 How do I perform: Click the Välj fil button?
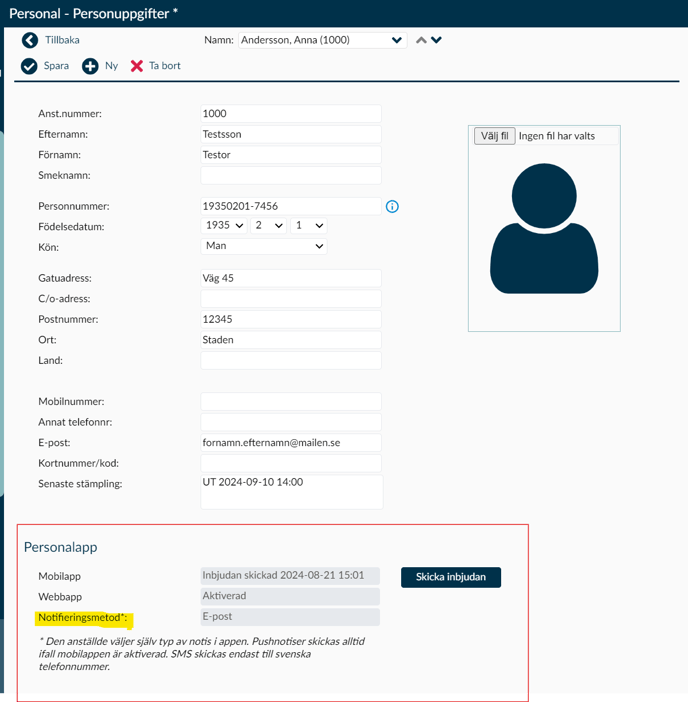(x=494, y=136)
